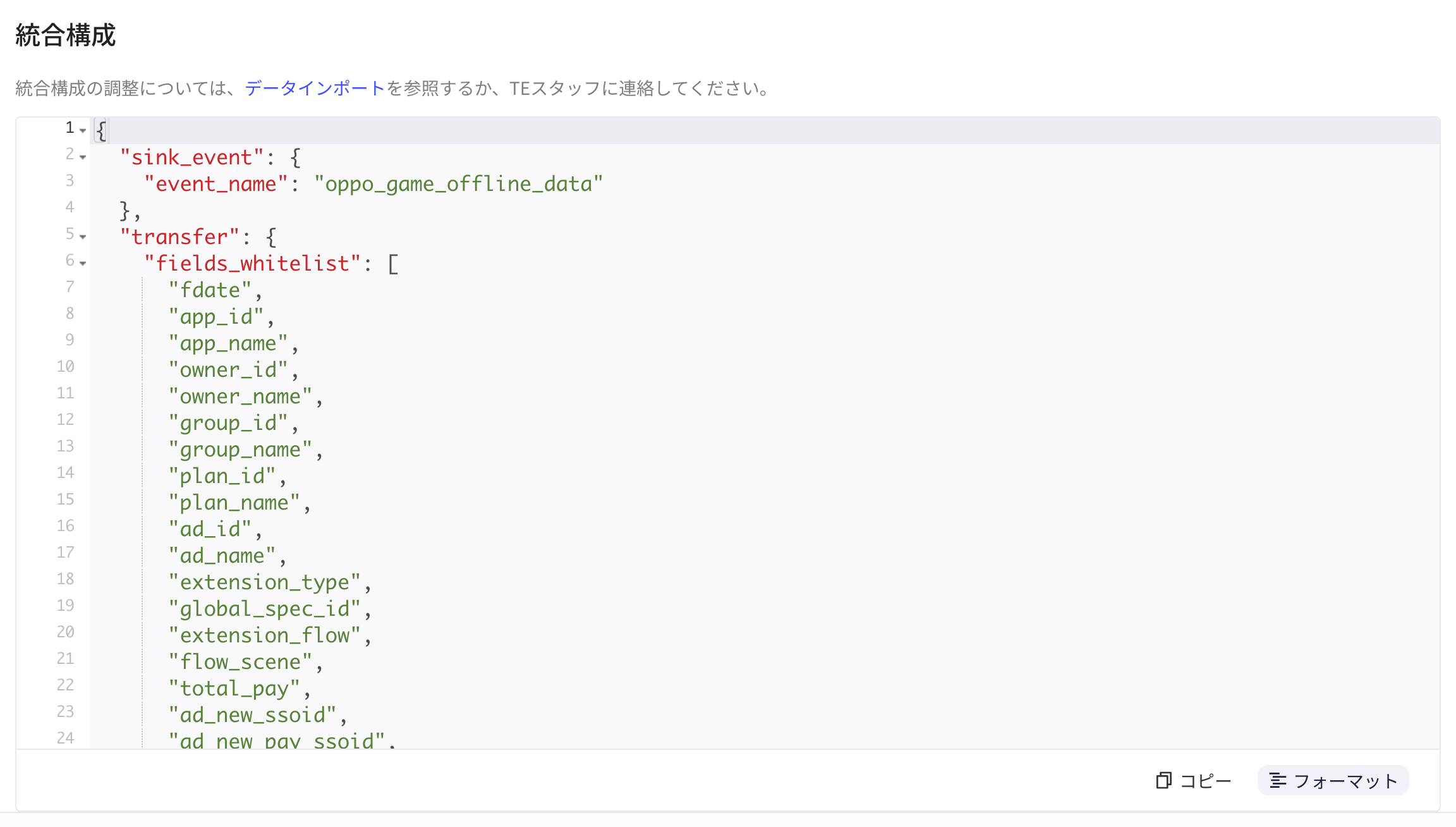
Task: Click the "extension_type" entry
Action: (264, 582)
